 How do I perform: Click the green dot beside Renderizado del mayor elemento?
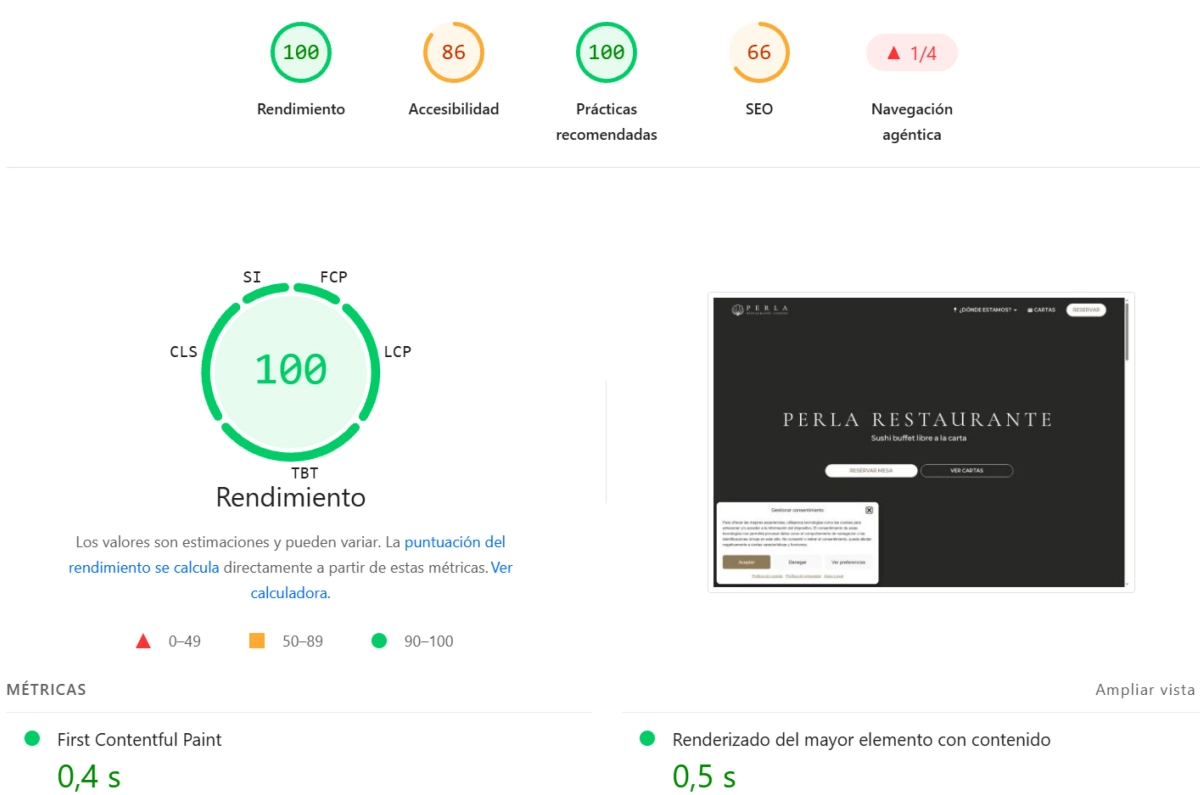click(x=647, y=738)
